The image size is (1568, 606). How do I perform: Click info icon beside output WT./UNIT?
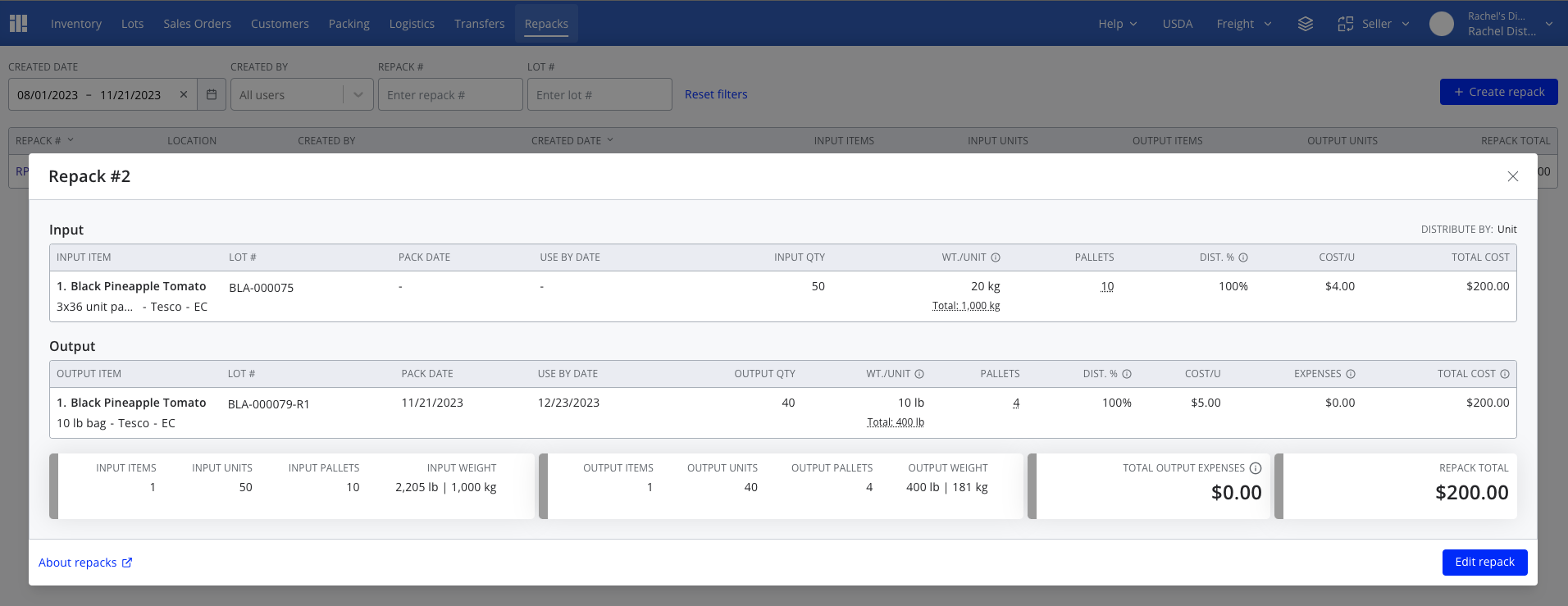tap(919, 374)
